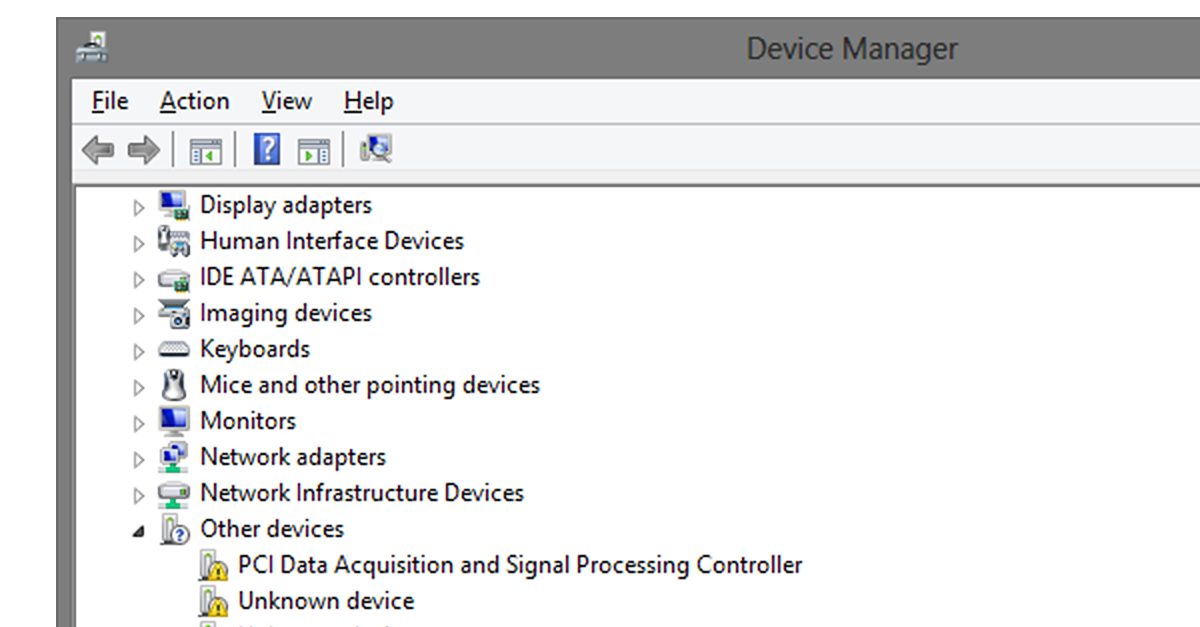This screenshot has width=1200, height=627.
Task: Expand the Network adapters category
Action: pos(138,457)
